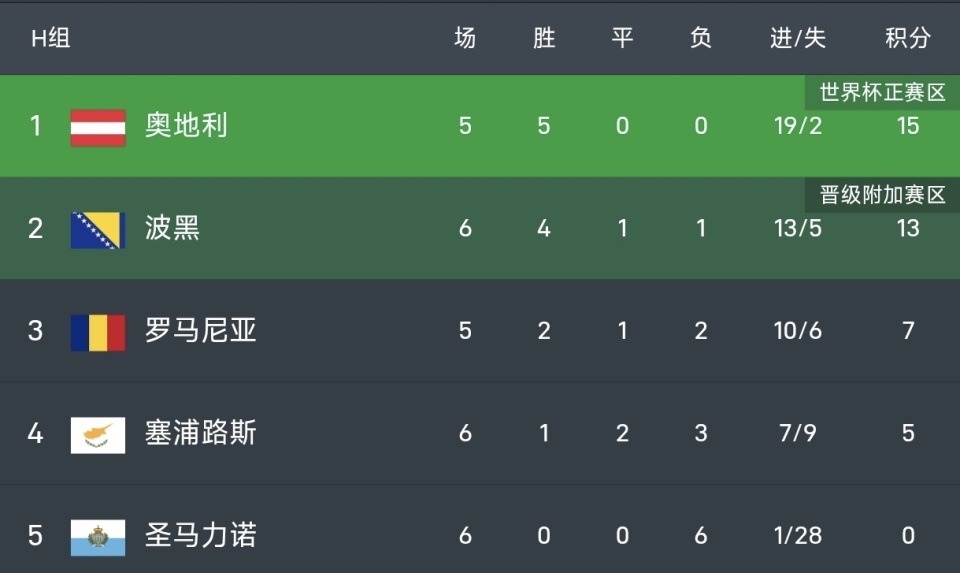
Task: Select the 罗马尼亚 team name
Action: [x=200, y=331]
